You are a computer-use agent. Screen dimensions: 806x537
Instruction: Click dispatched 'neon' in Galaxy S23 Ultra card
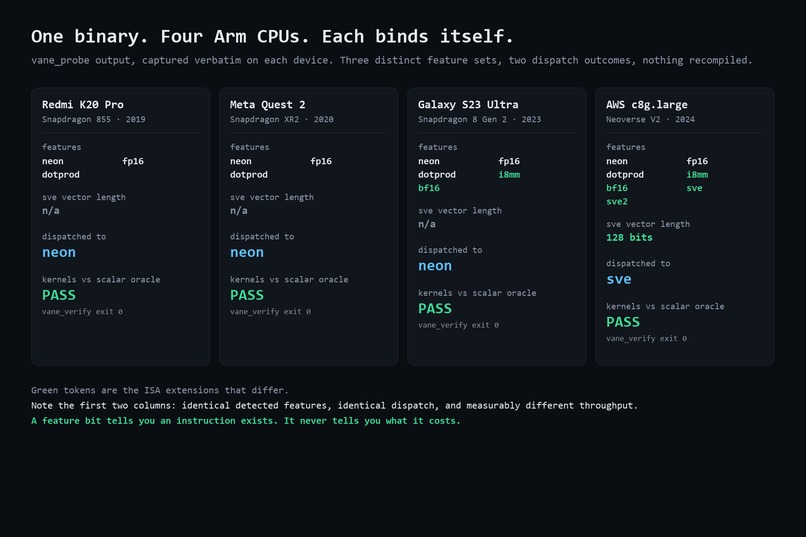click(x=435, y=266)
